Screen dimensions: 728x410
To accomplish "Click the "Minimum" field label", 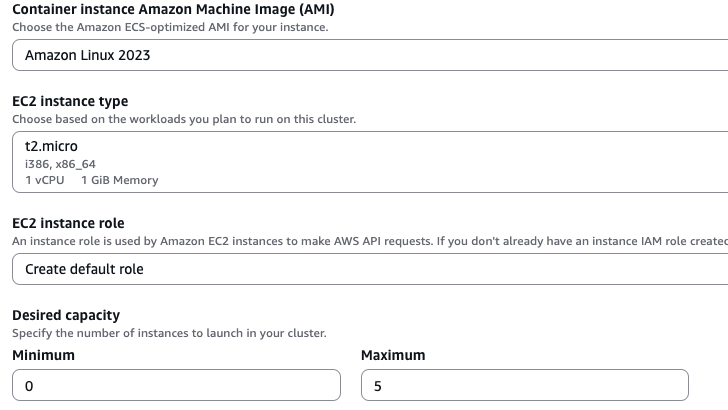I will tap(44, 355).
